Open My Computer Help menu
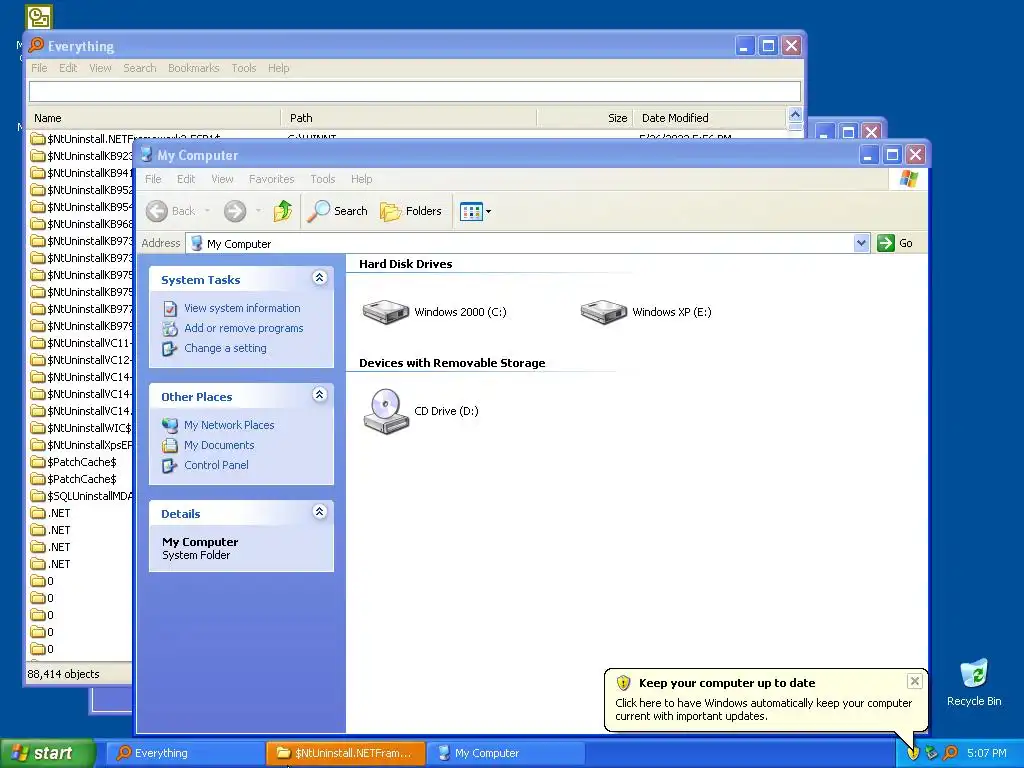 coord(361,179)
